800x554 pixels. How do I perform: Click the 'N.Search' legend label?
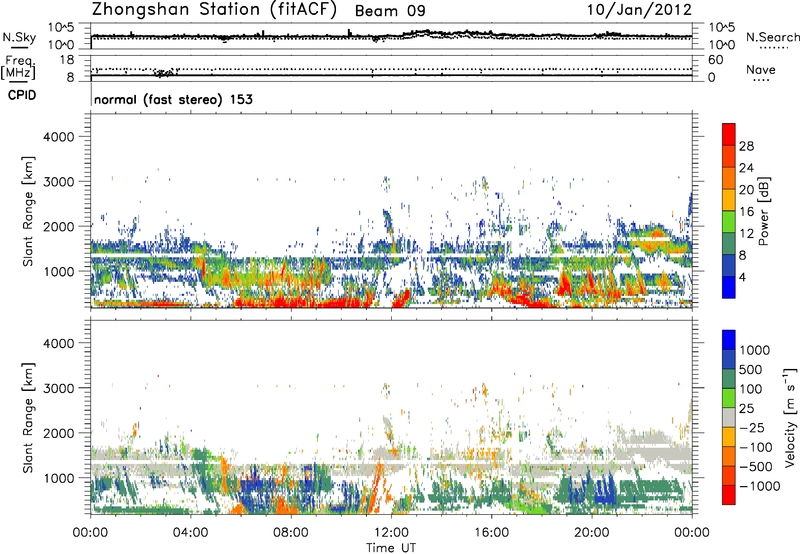pos(772,37)
